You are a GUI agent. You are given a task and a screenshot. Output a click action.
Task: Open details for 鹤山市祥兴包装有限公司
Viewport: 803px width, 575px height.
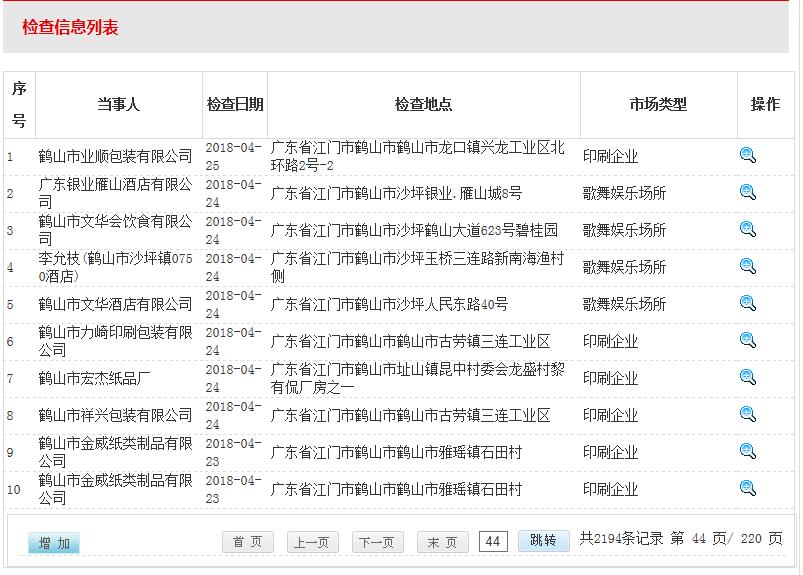click(x=748, y=414)
